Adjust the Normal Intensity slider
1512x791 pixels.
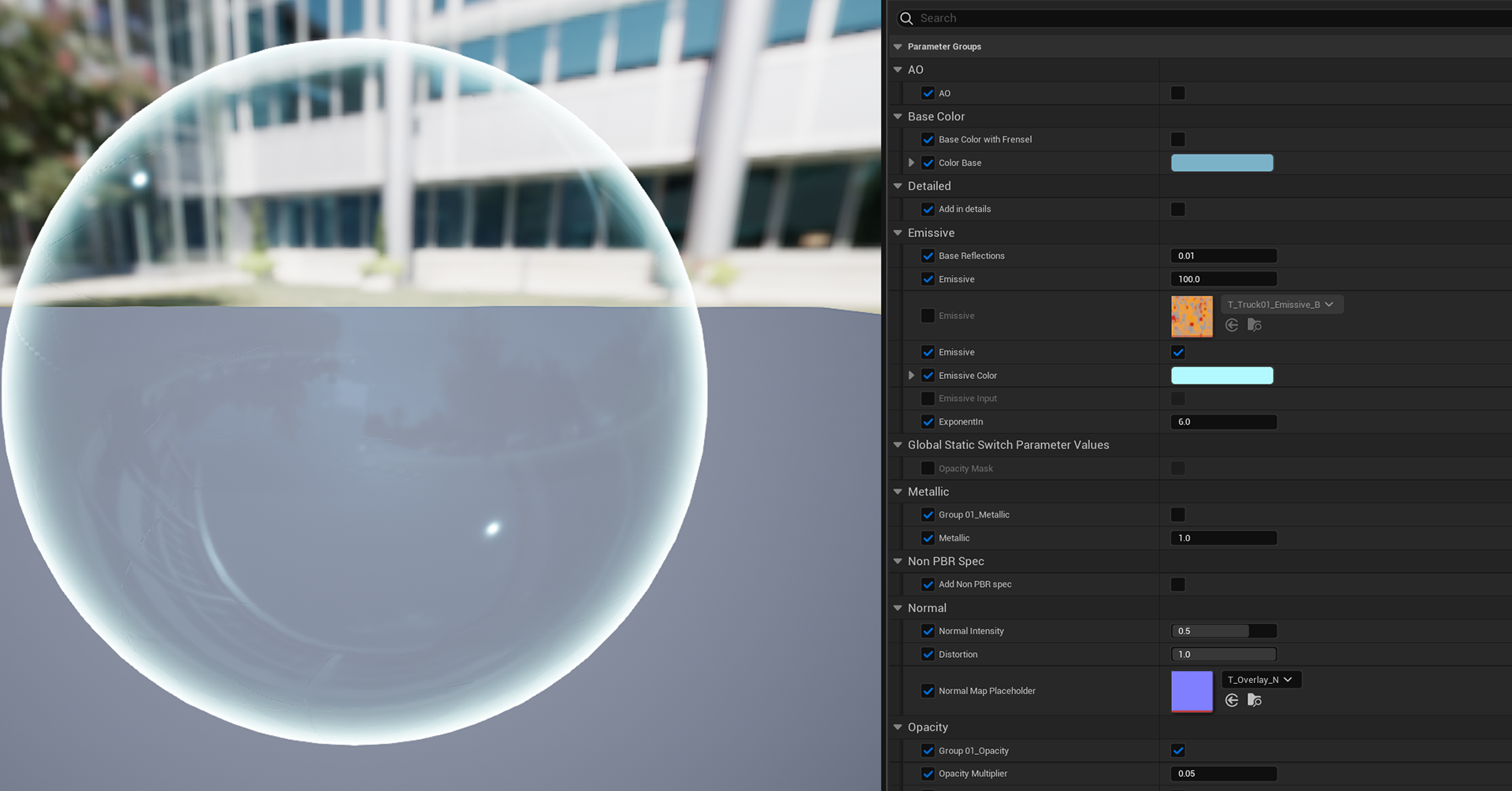click(1224, 631)
